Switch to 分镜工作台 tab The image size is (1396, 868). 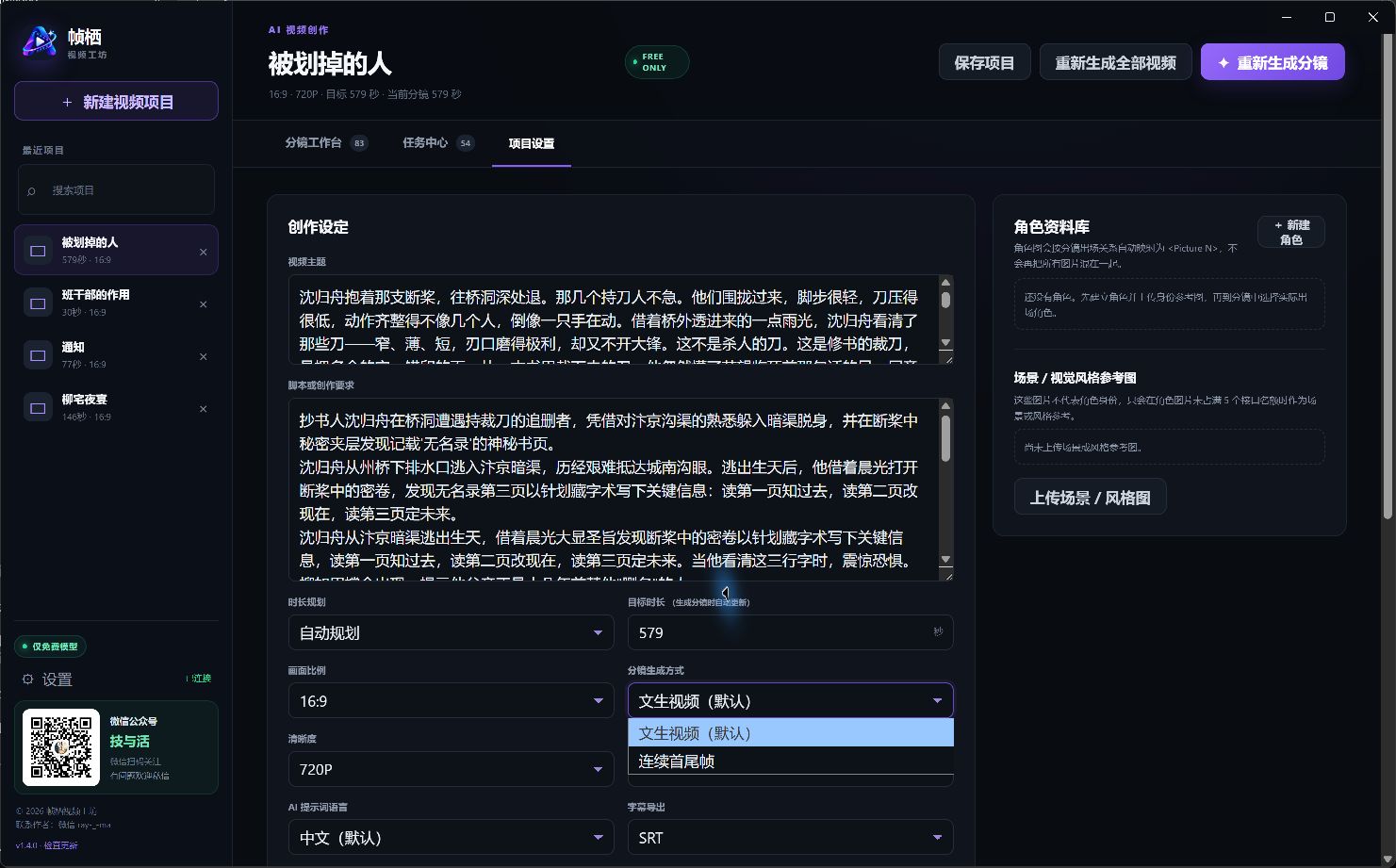[325, 143]
